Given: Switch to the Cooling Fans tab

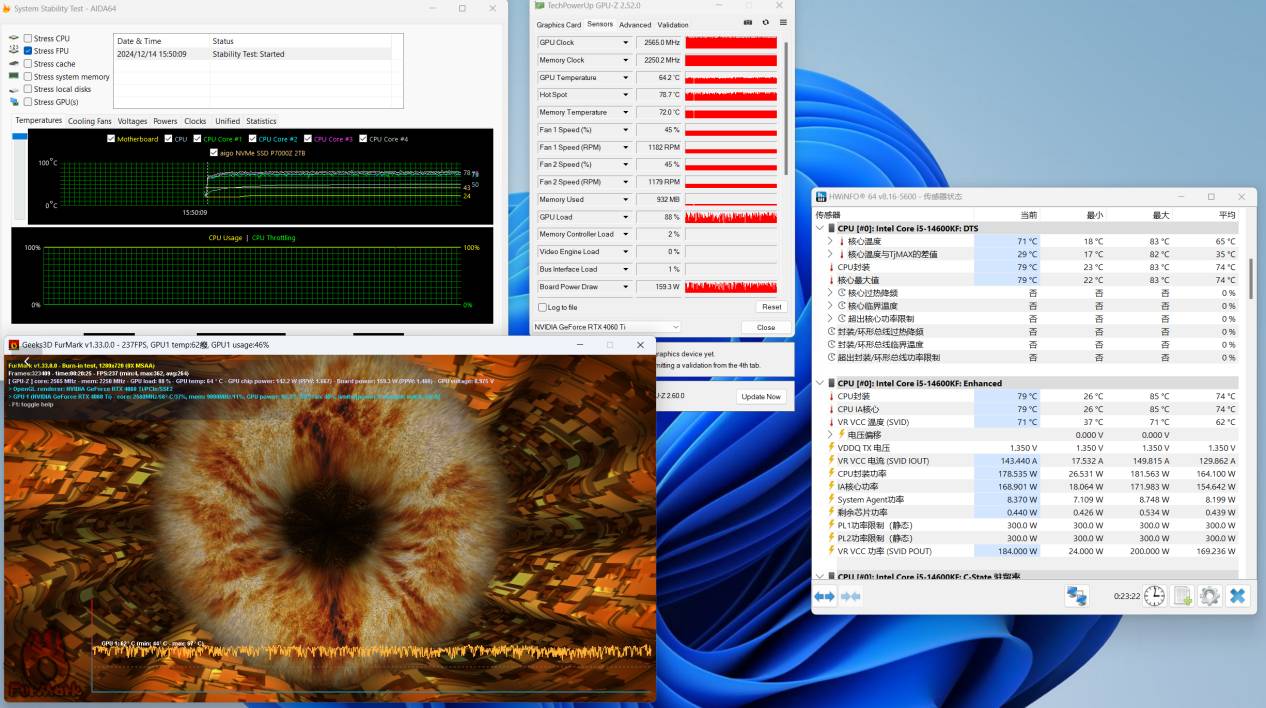Looking at the screenshot, I should click(x=90, y=121).
